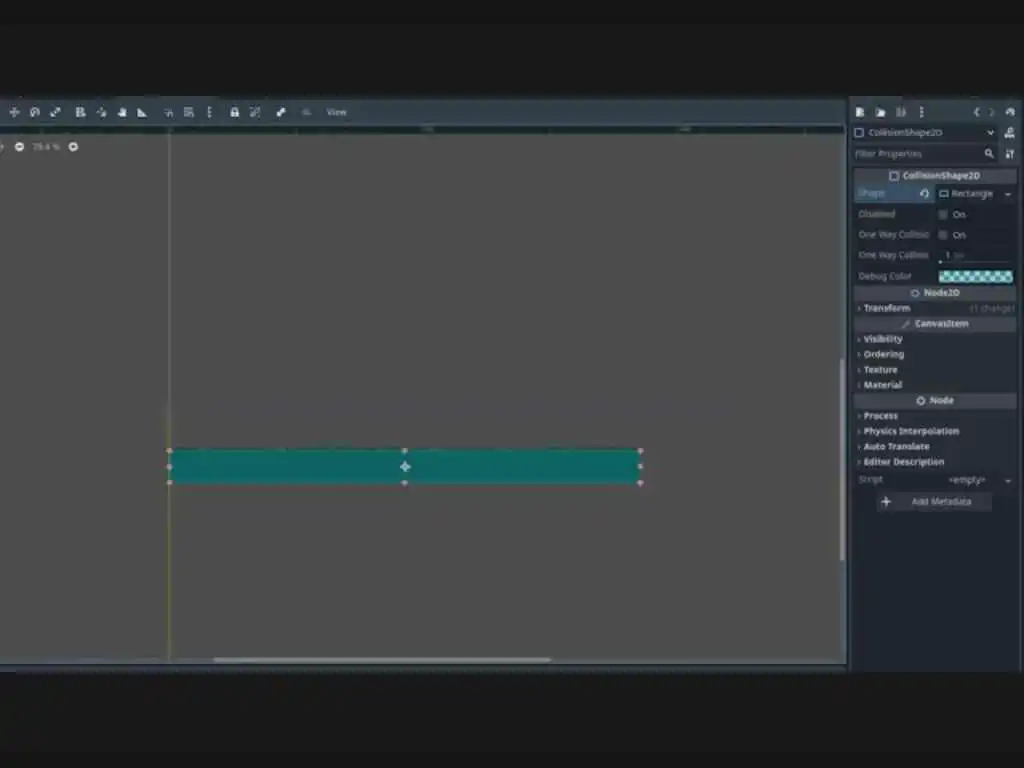Select the Scale mode tool
Image resolution: width=1024 pixels, height=768 pixels.
56,112
